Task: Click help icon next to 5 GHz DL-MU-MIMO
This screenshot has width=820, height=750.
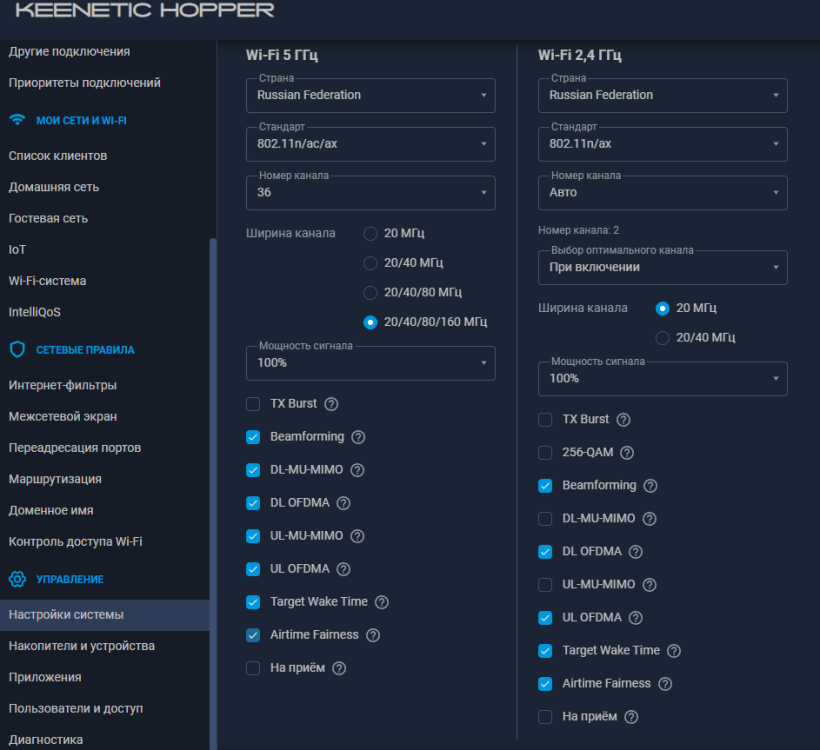Action: (x=357, y=470)
